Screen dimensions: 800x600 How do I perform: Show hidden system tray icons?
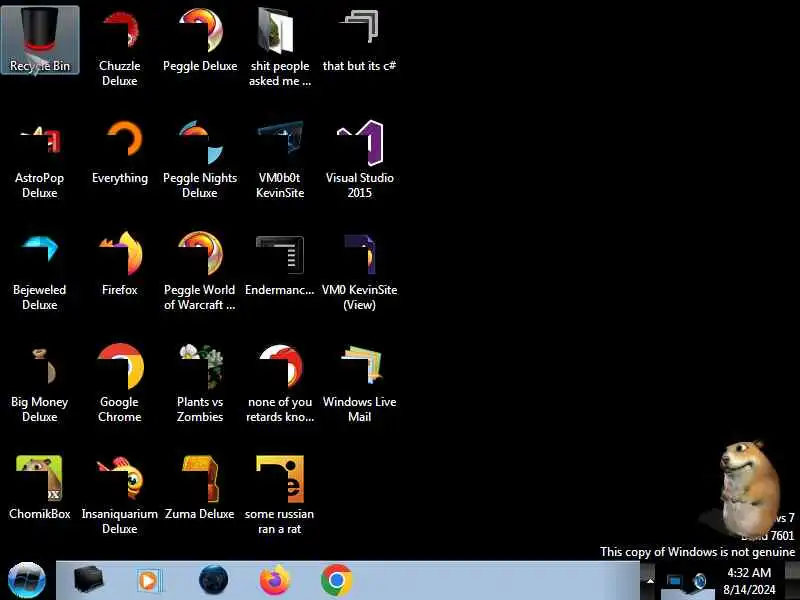pyautogui.click(x=650, y=581)
